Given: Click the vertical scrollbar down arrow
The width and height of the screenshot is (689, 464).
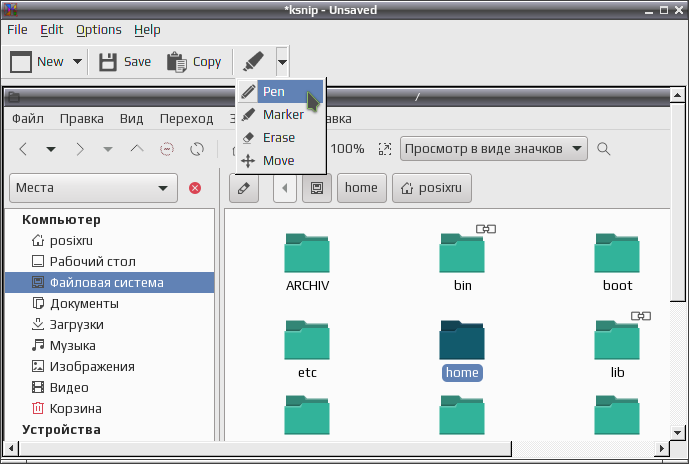Looking at the screenshot, I should [678, 433].
